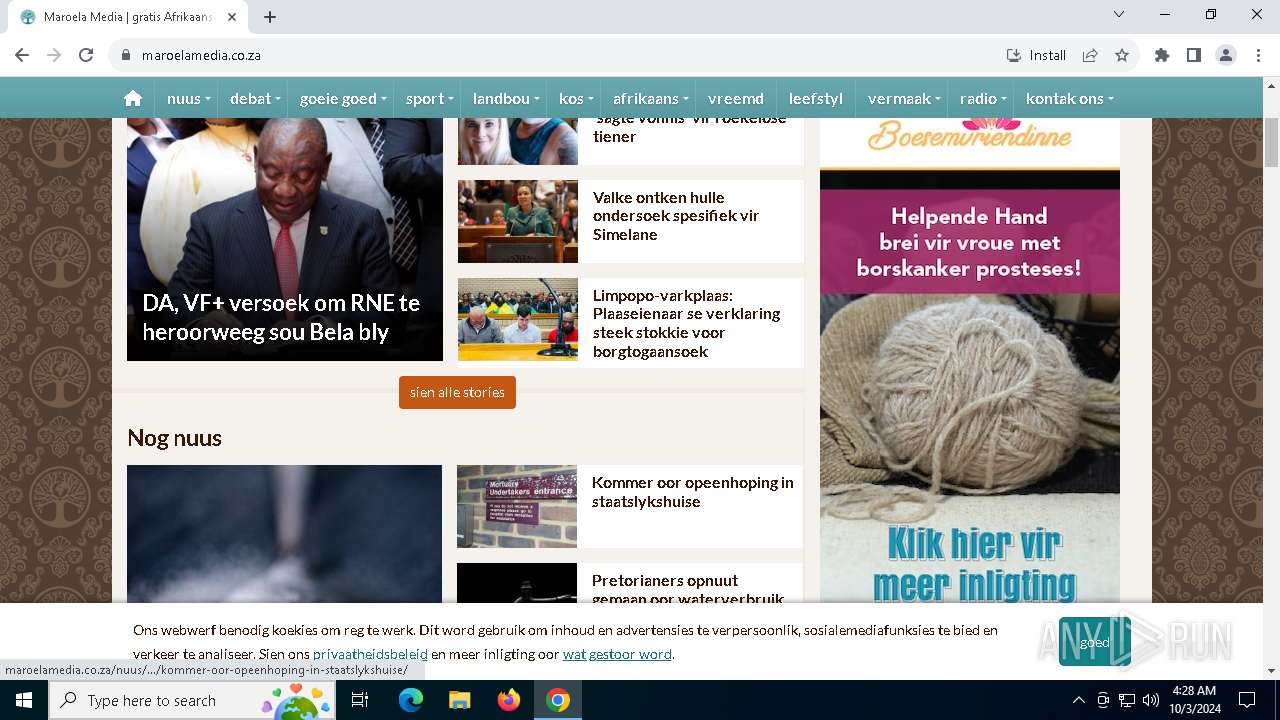Screen dimensions: 1280x720
Task: Click the staatslykshuise article thumbnail
Action: 517,506
